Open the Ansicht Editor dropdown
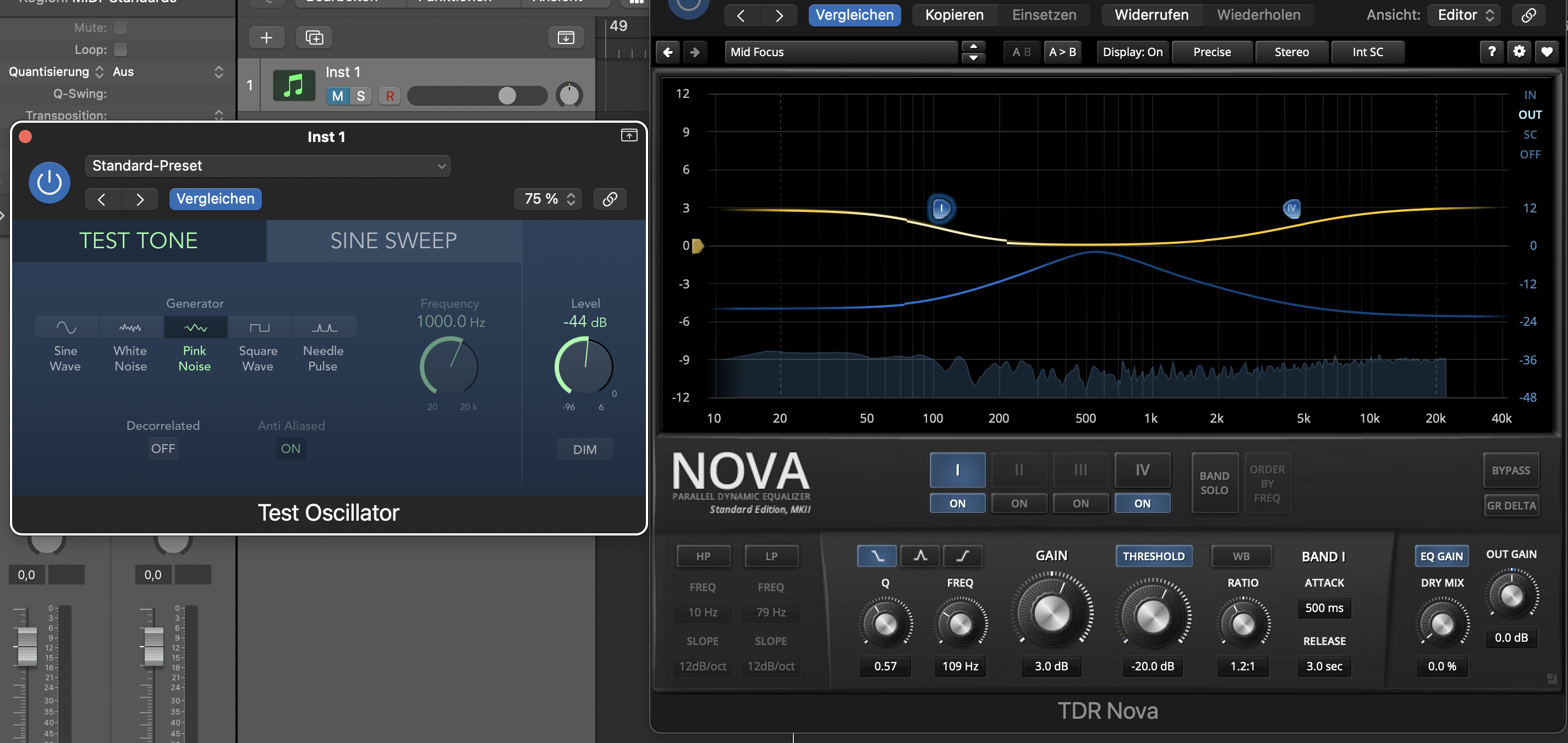Image resolution: width=1568 pixels, height=743 pixels. coord(1464,15)
